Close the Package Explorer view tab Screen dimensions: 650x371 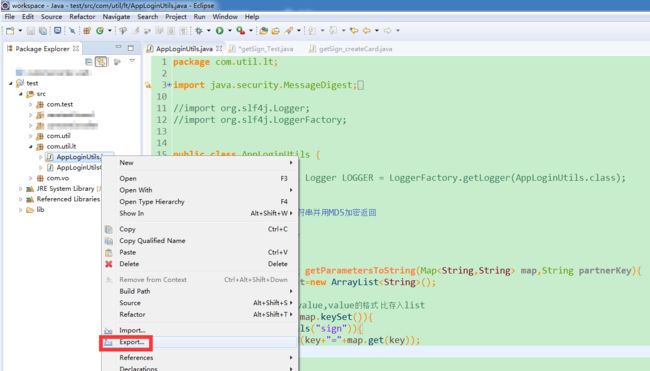(76, 48)
